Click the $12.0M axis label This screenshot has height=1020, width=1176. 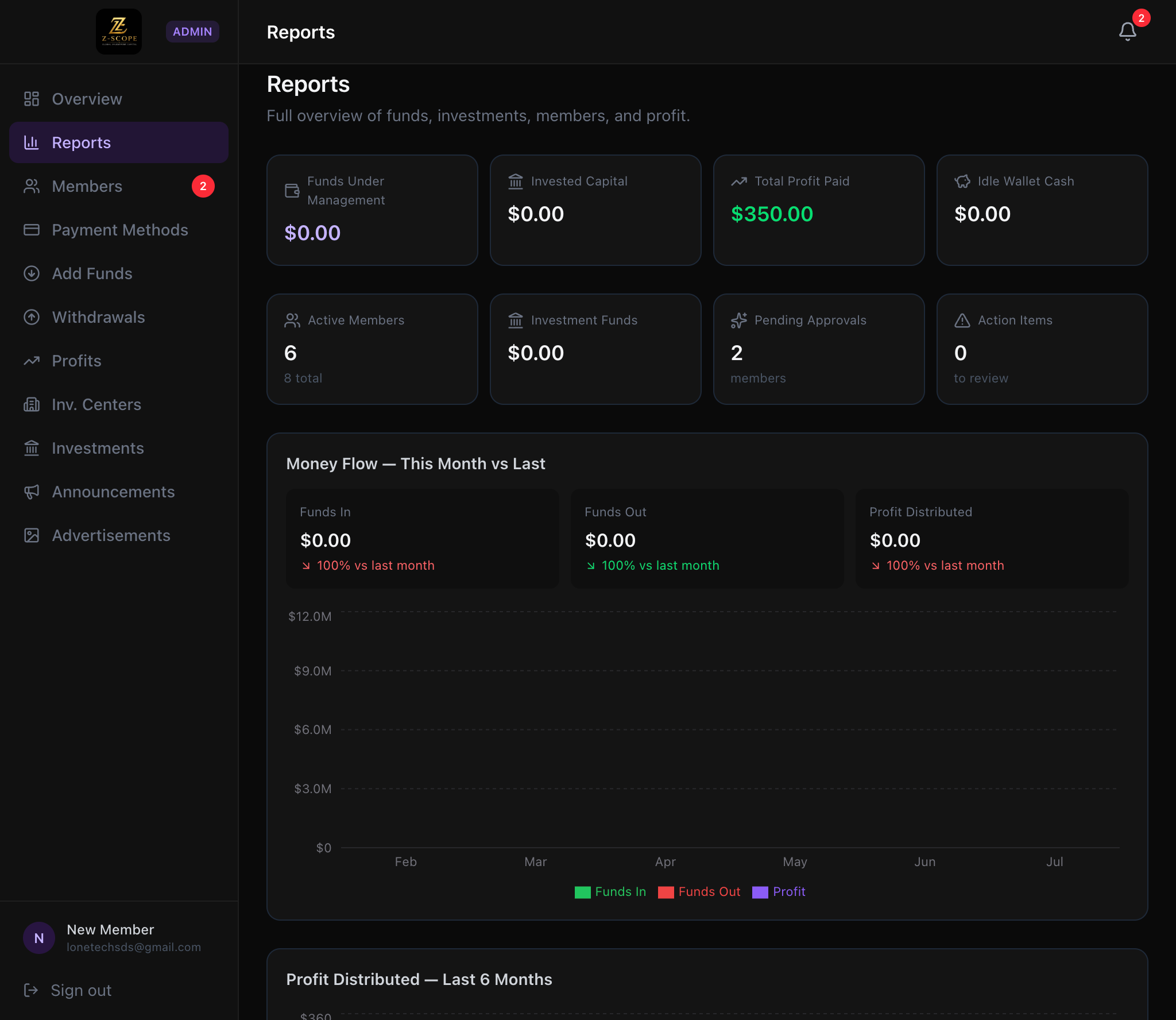coord(310,617)
